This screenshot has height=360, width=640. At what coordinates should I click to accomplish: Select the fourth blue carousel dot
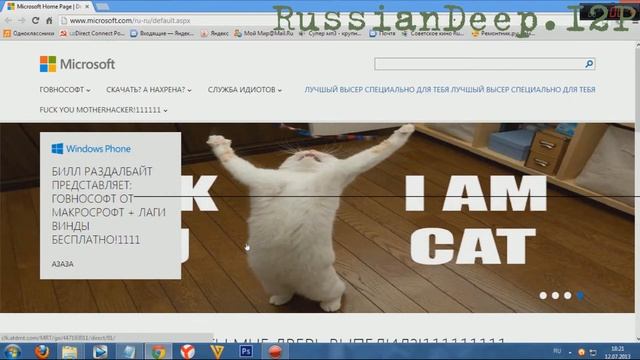(x=580, y=296)
